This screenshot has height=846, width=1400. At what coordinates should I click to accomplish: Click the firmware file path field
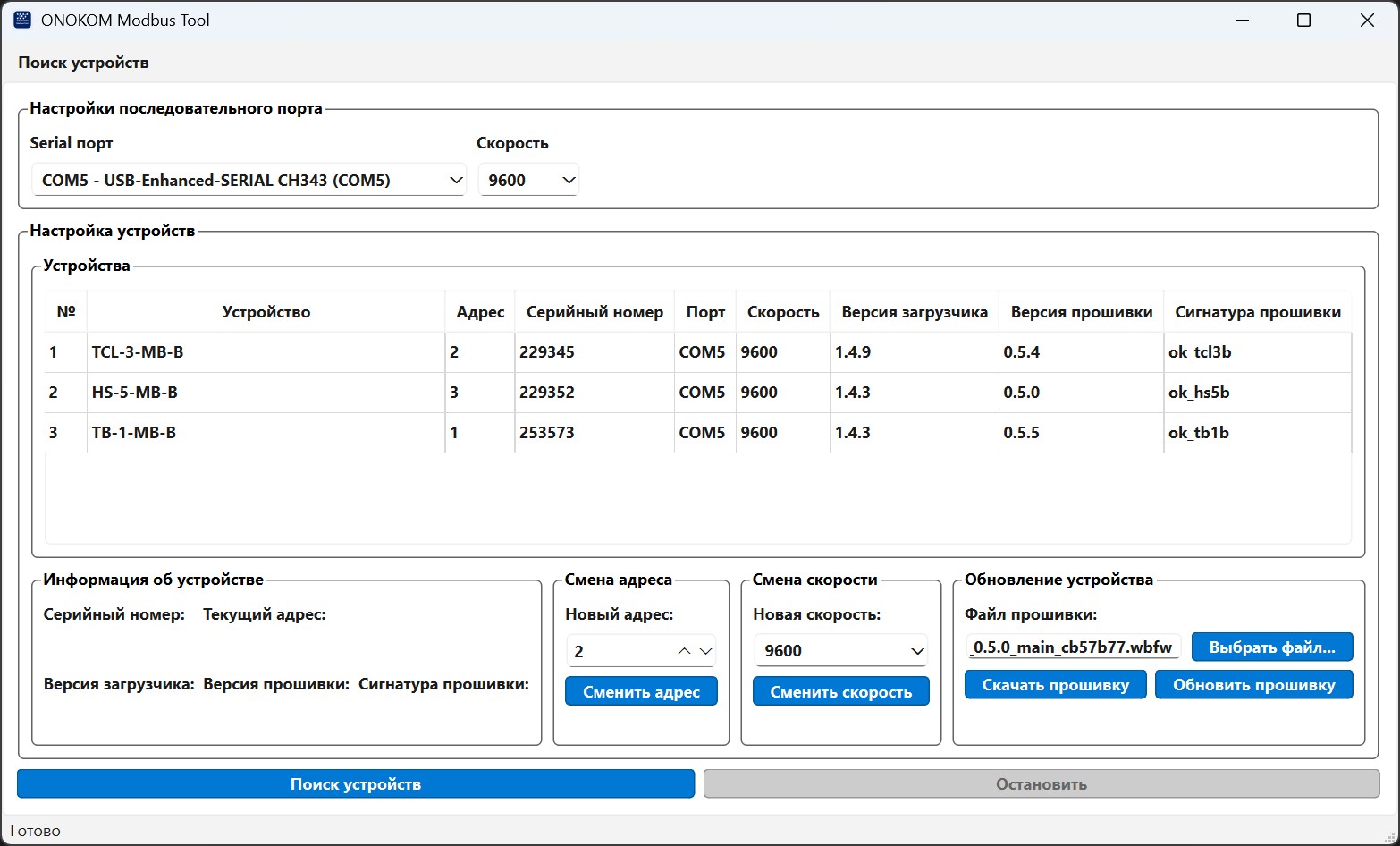1072,647
